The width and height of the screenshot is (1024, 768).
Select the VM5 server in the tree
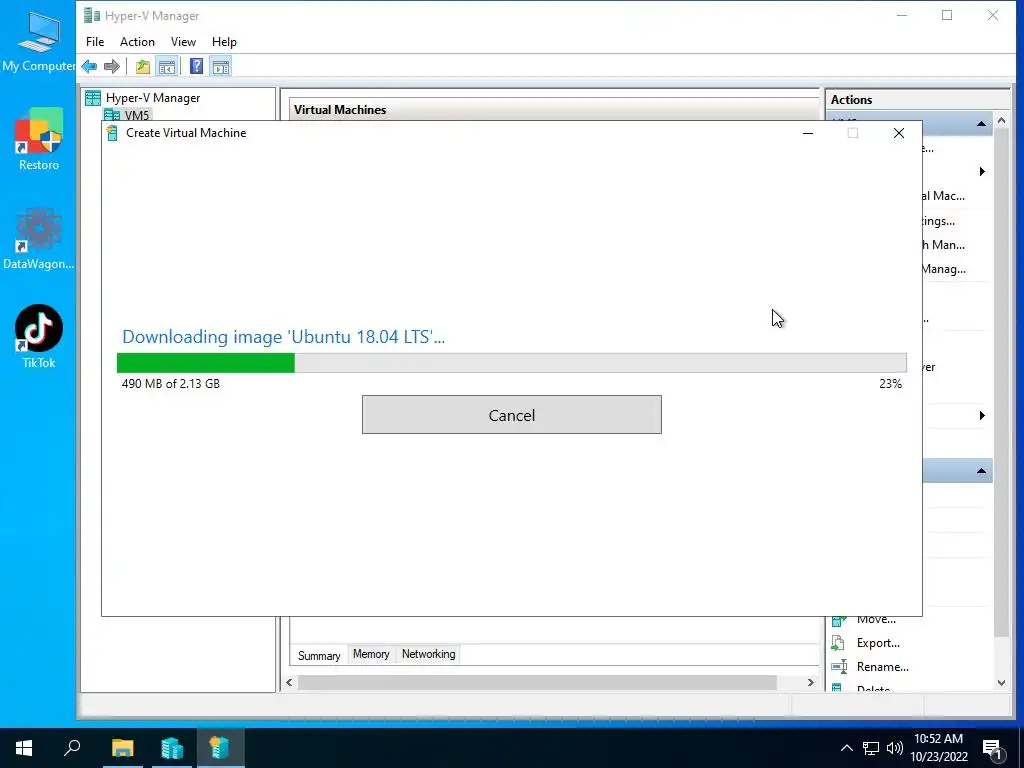pos(130,115)
